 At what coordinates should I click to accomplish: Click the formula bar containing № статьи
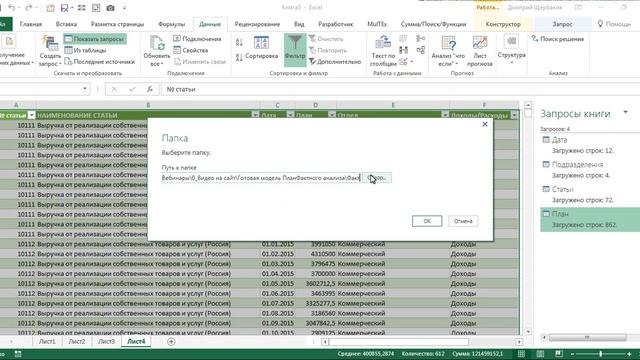point(400,89)
